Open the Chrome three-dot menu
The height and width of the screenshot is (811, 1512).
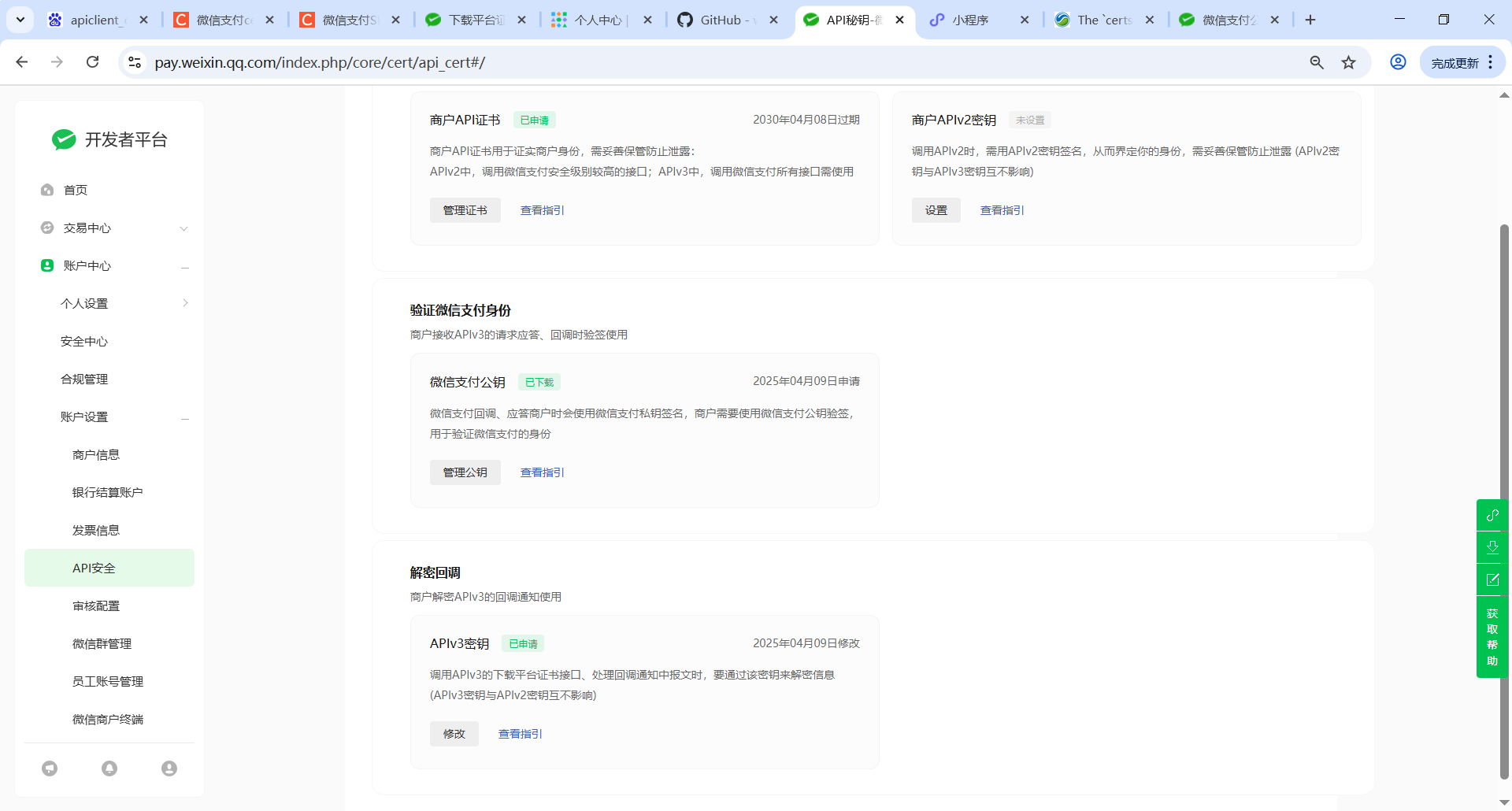(x=1491, y=62)
